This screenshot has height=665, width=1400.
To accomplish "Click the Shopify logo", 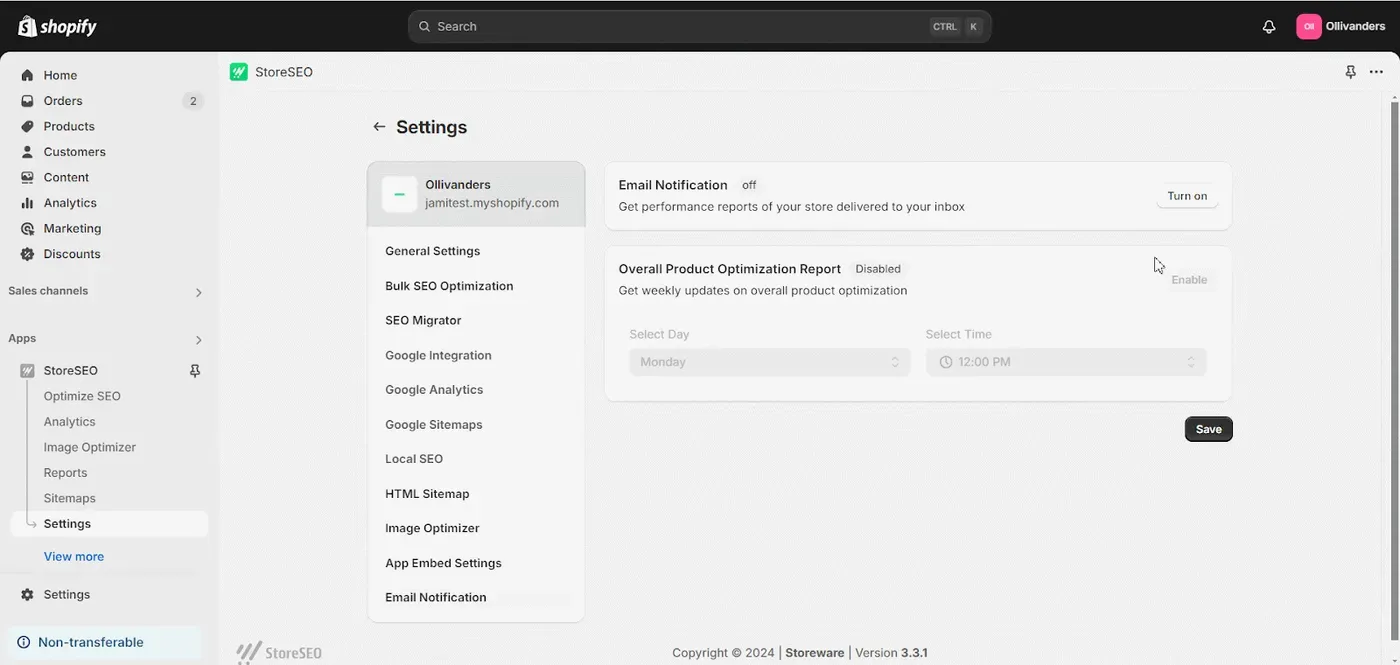I will (x=57, y=27).
